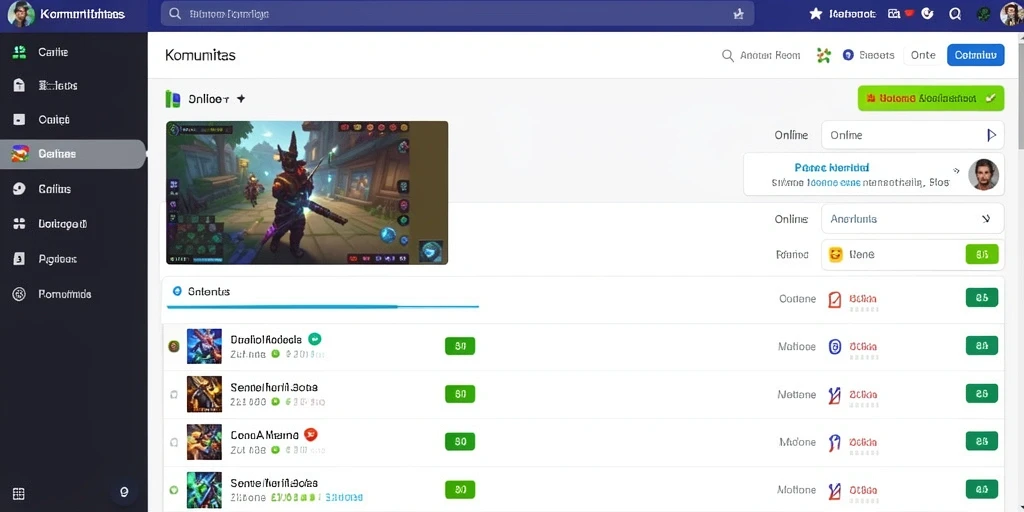Image resolution: width=1024 pixels, height=512 pixels.
Task: Click the dark green icon in the top bar
Action: click(983, 14)
